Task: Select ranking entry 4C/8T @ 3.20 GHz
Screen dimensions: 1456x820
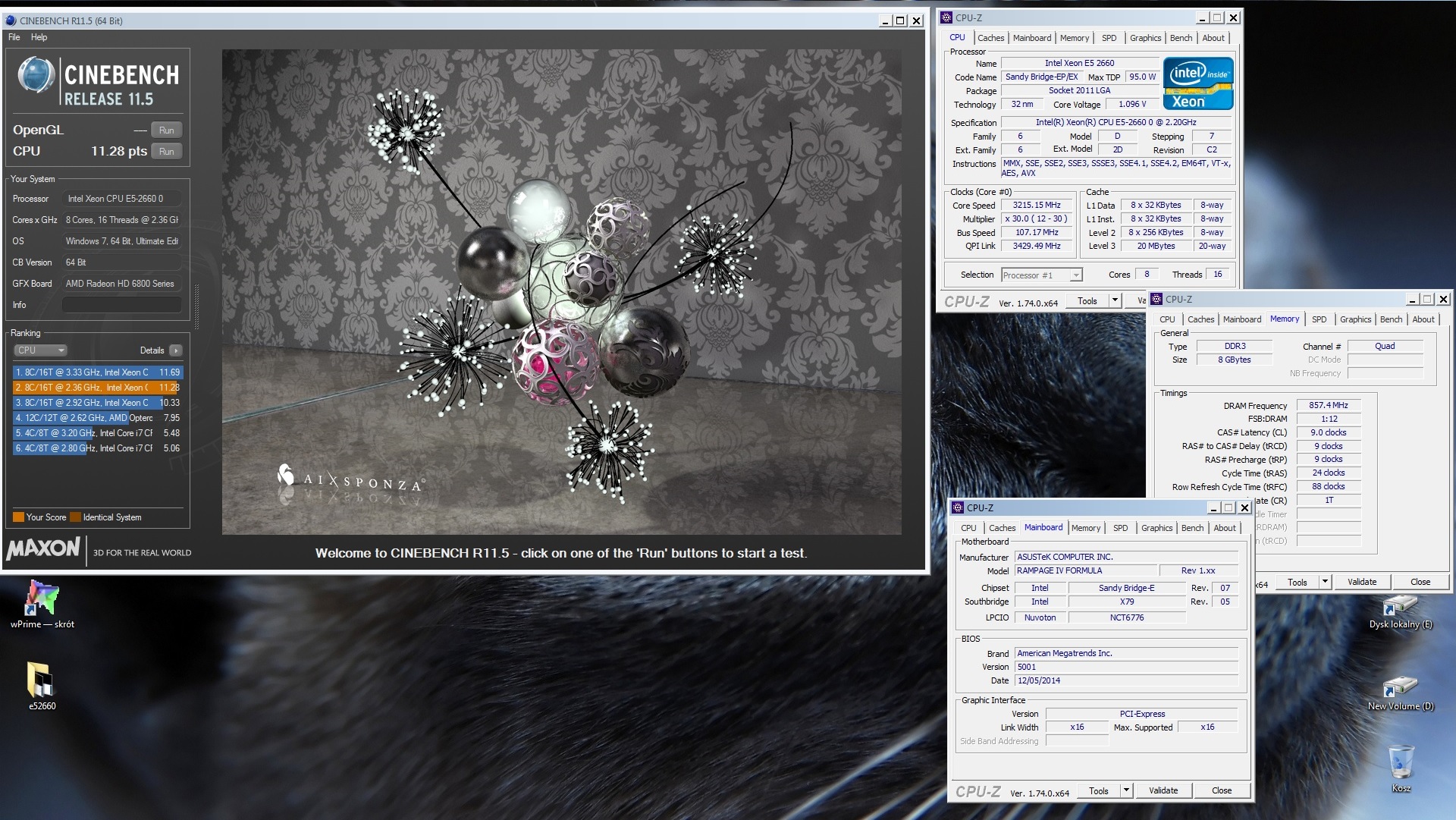Action: click(98, 433)
